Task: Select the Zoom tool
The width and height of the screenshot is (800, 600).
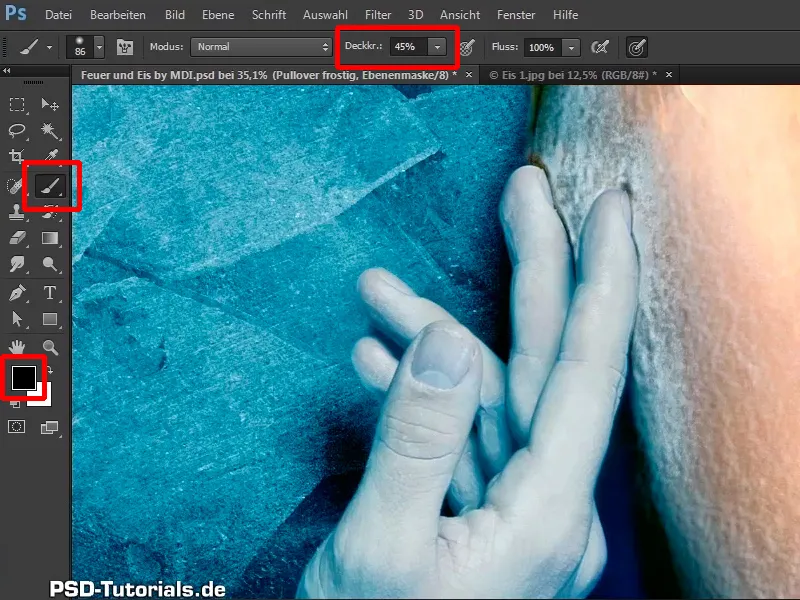Action: [50, 347]
